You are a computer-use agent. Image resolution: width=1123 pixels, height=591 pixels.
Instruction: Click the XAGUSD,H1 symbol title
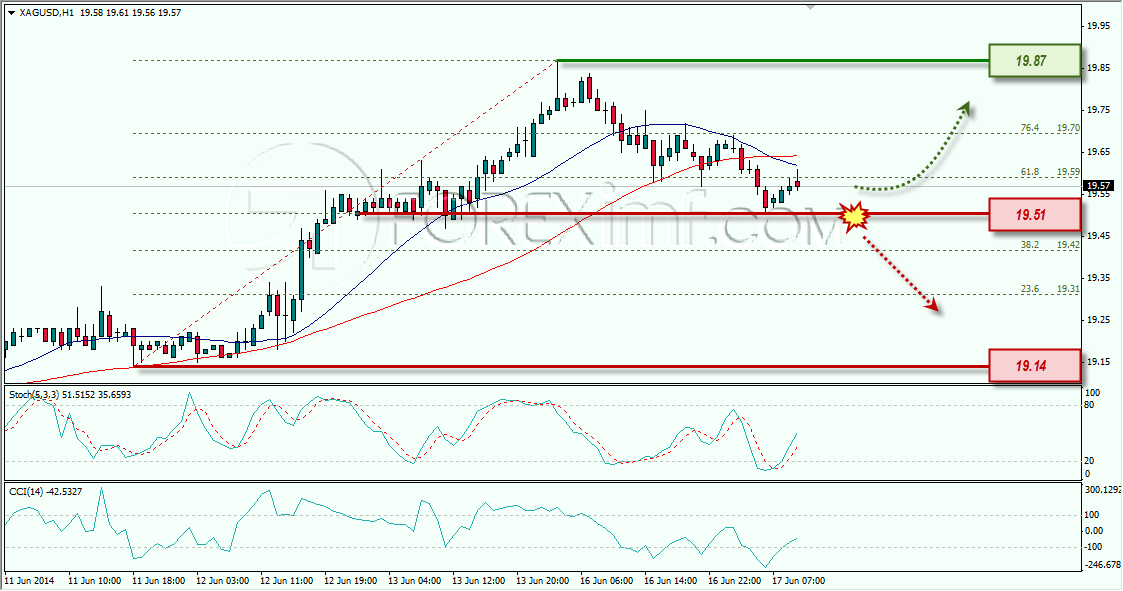46,13
